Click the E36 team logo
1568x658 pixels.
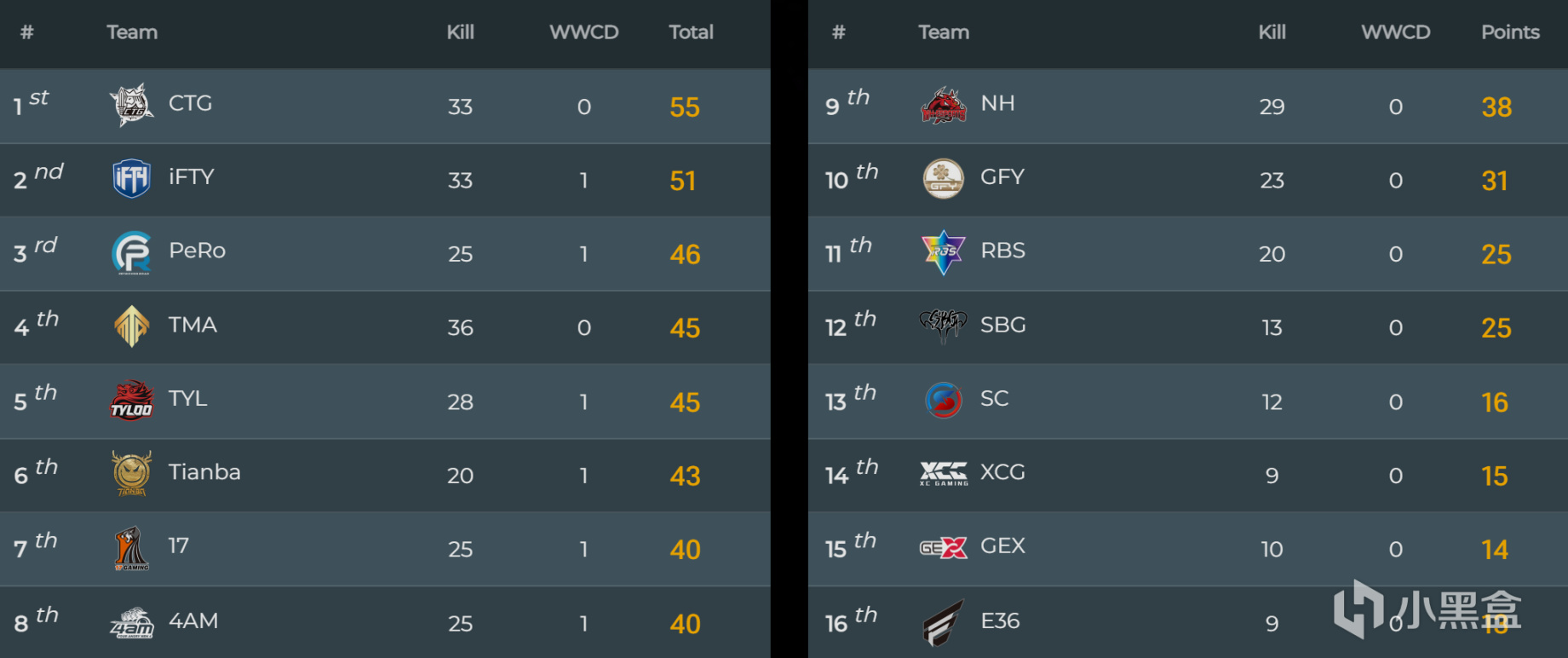click(944, 622)
